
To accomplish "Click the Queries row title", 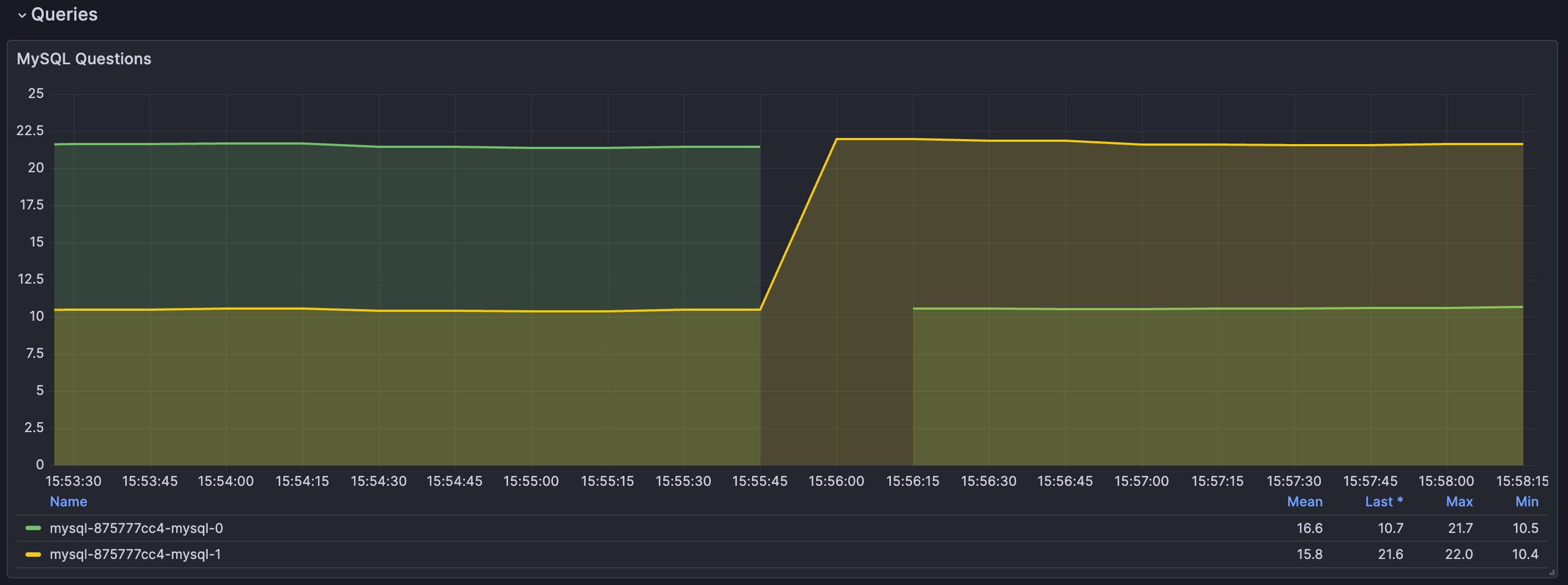I will tap(64, 14).
